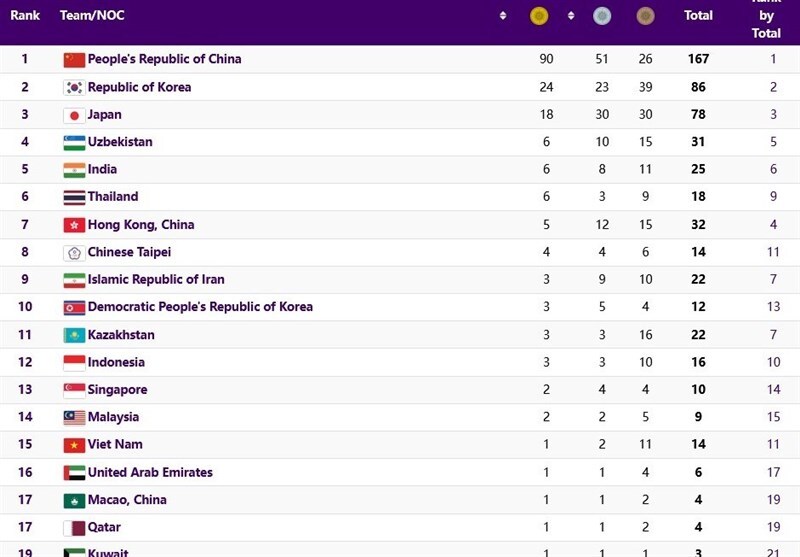Viewport: 800px width, 557px height.
Task: Click the silver medal column icon
Action: (601, 16)
